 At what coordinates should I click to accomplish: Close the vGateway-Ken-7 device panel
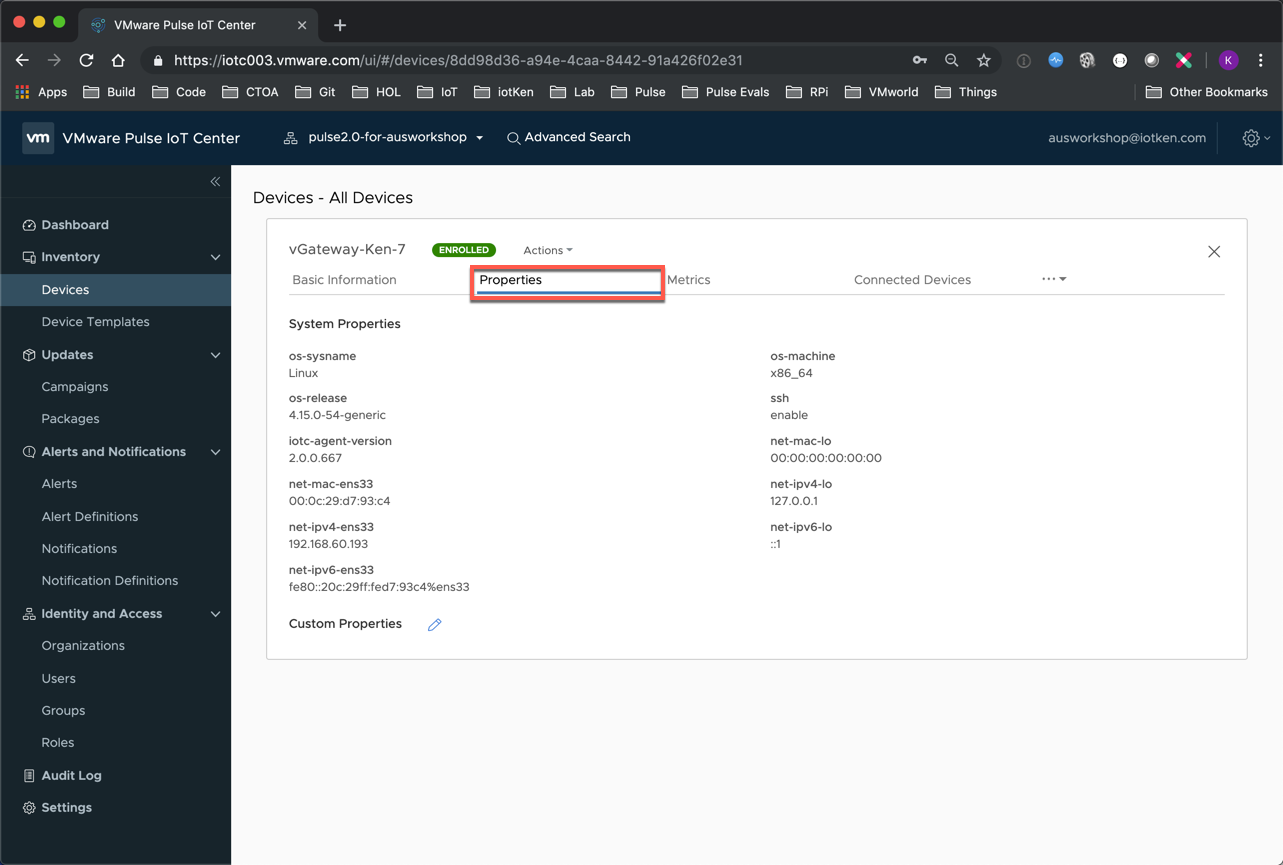pyautogui.click(x=1213, y=252)
